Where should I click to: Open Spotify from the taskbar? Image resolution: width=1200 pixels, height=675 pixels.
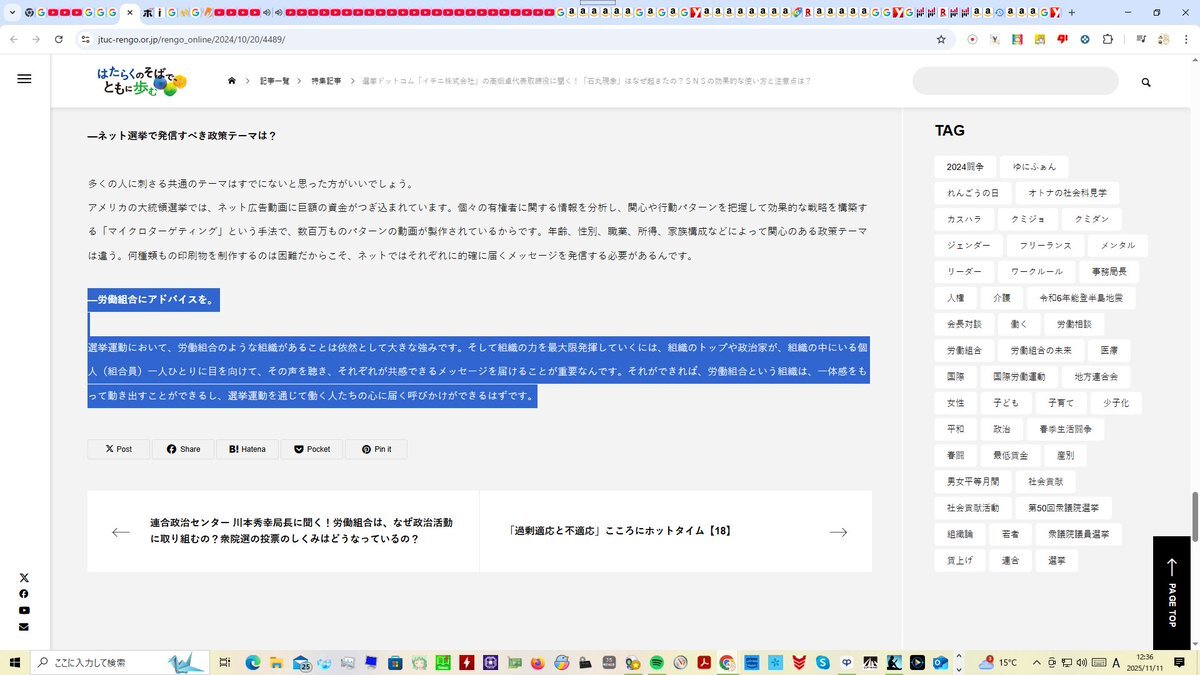[x=657, y=662]
